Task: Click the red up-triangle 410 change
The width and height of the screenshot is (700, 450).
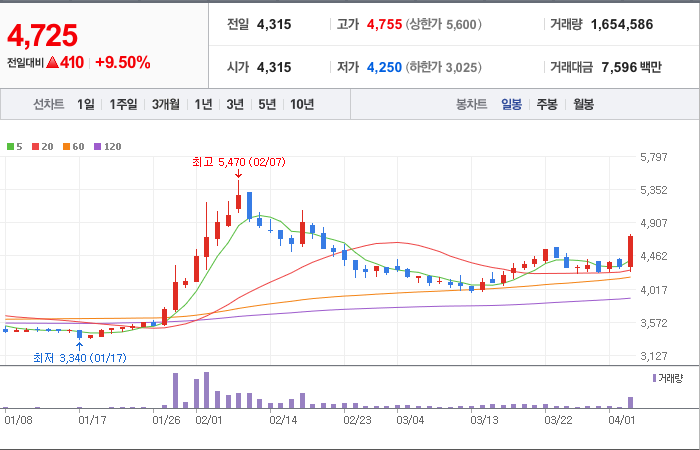Action: pyautogui.click(x=65, y=62)
